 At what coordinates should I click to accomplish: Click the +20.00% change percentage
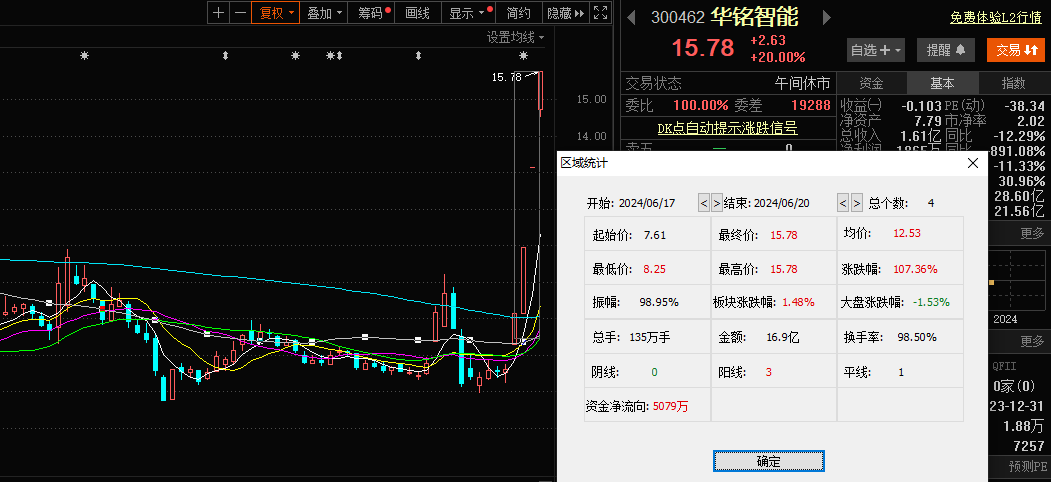point(778,58)
